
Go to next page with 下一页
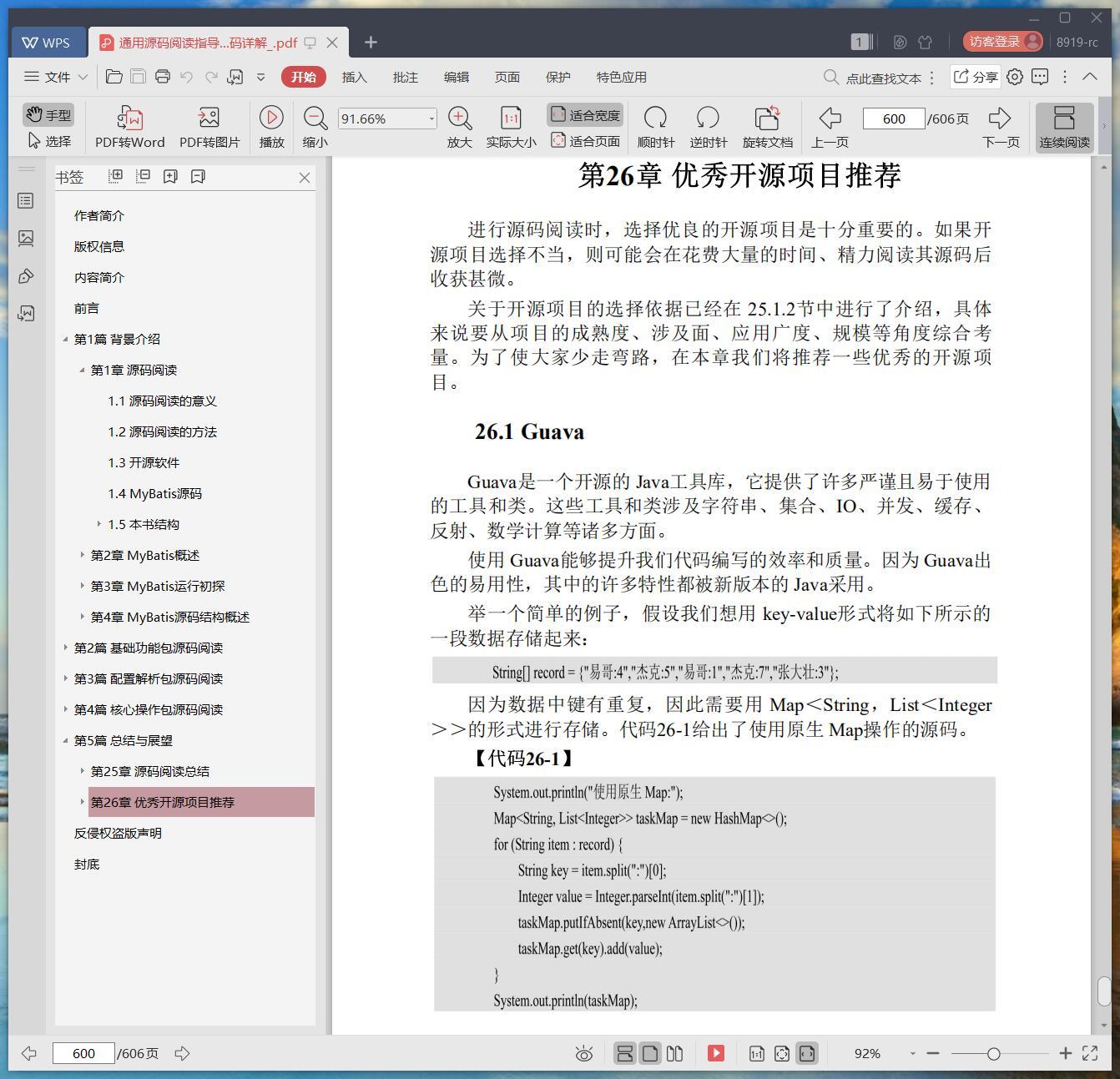1001,127
